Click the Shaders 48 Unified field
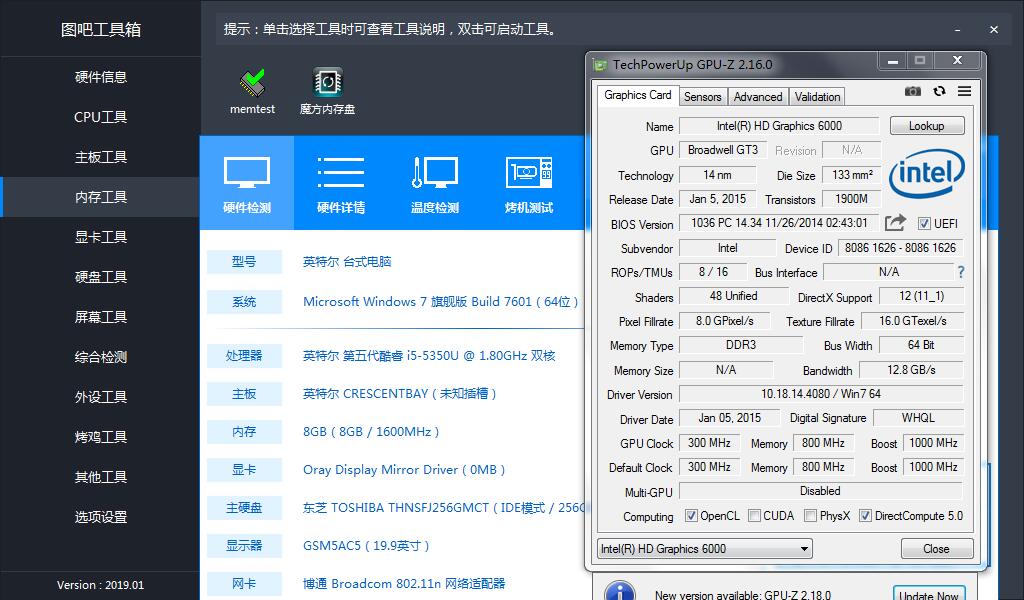The width and height of the screenshot is (1024, 600). [733, 296]
